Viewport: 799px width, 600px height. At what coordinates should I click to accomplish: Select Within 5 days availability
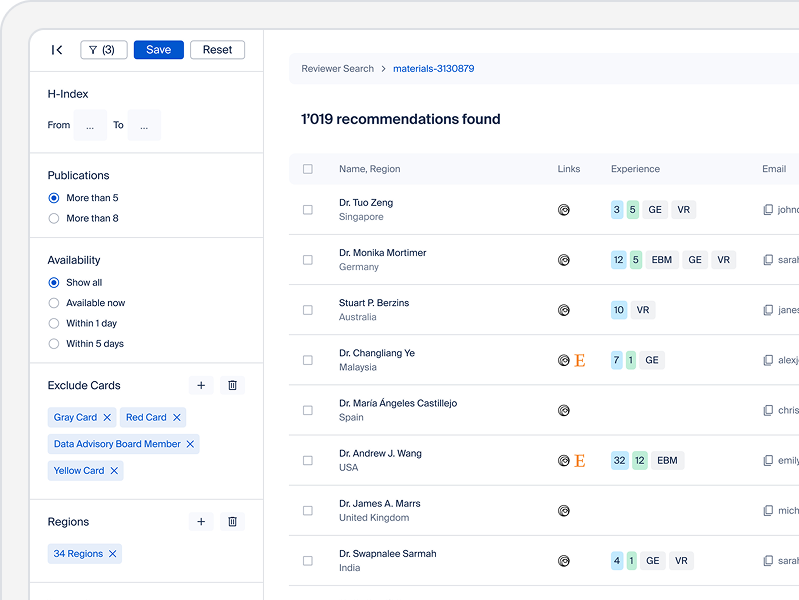click(x=54, y=344)
